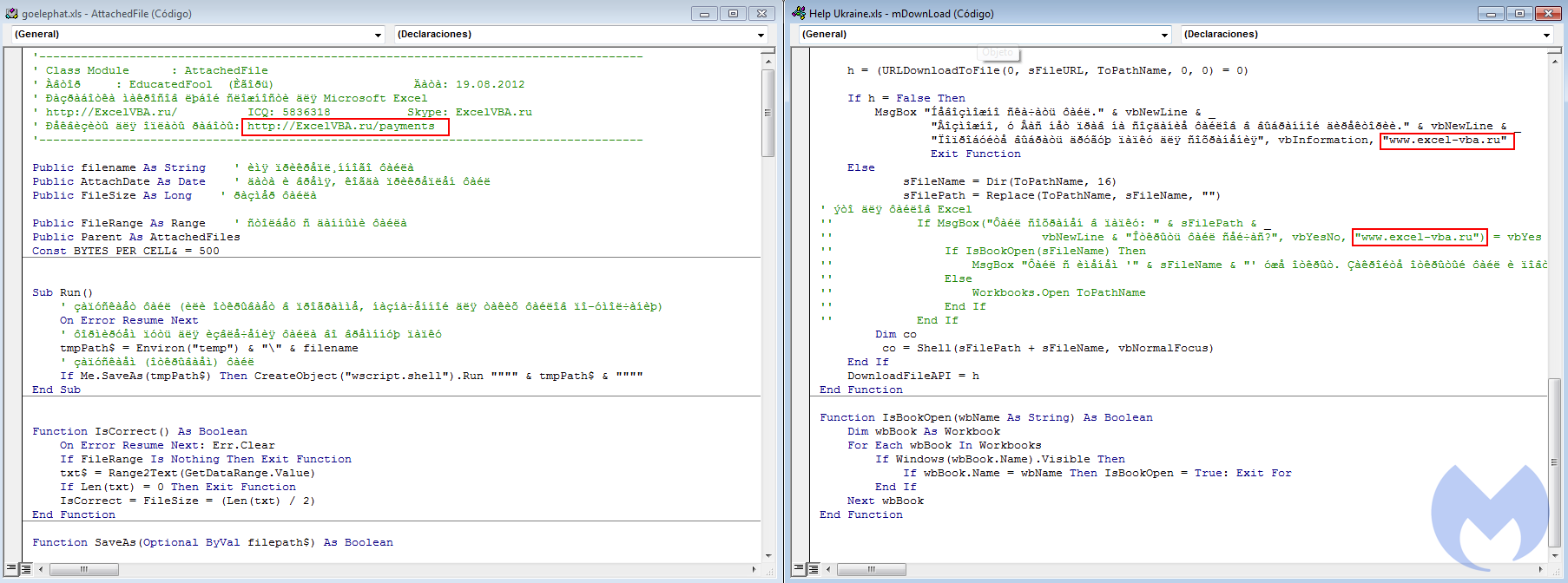Click down arrow of goelephat vertical scrollbar
This screenshot has width=1568, height=583.
[768, 555]
